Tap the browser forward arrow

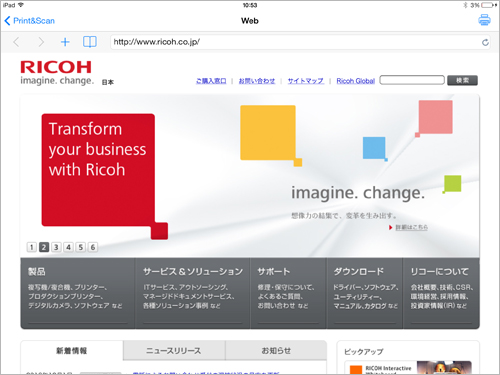[x=41, y=42]
